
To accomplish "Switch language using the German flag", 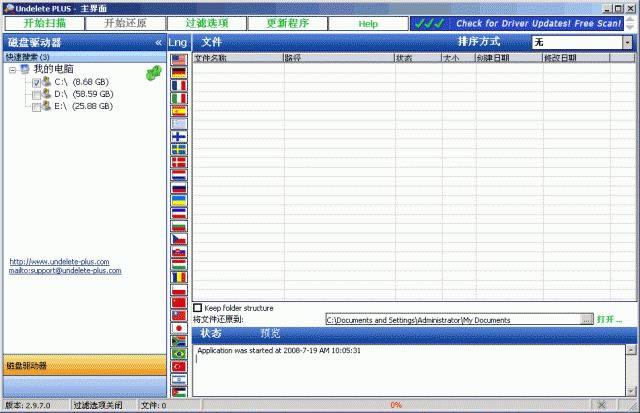I will coord(179,73).
